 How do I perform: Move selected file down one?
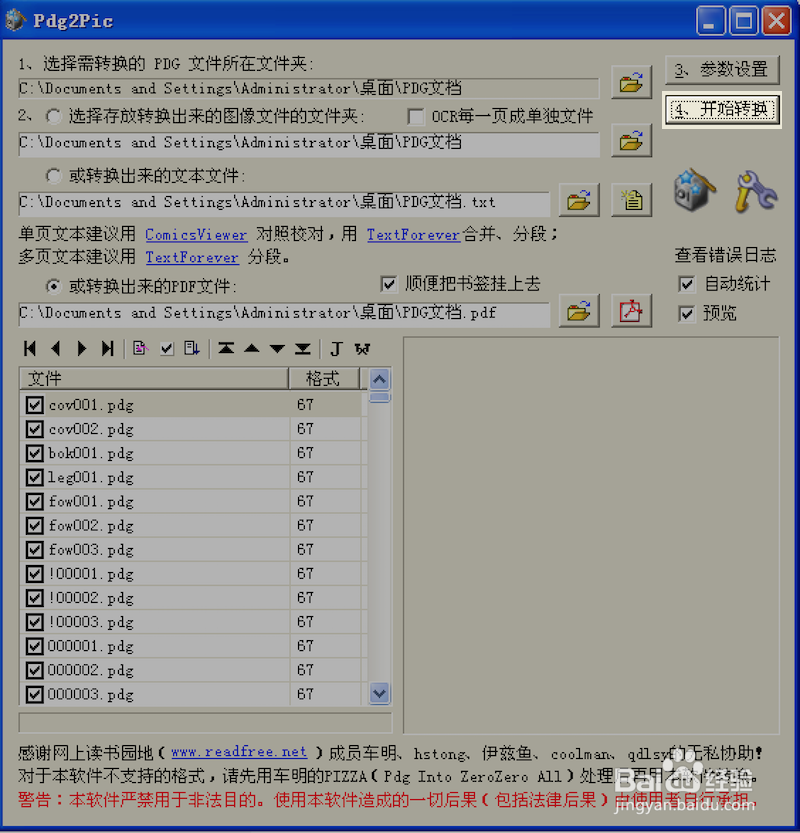click(277, 348)
